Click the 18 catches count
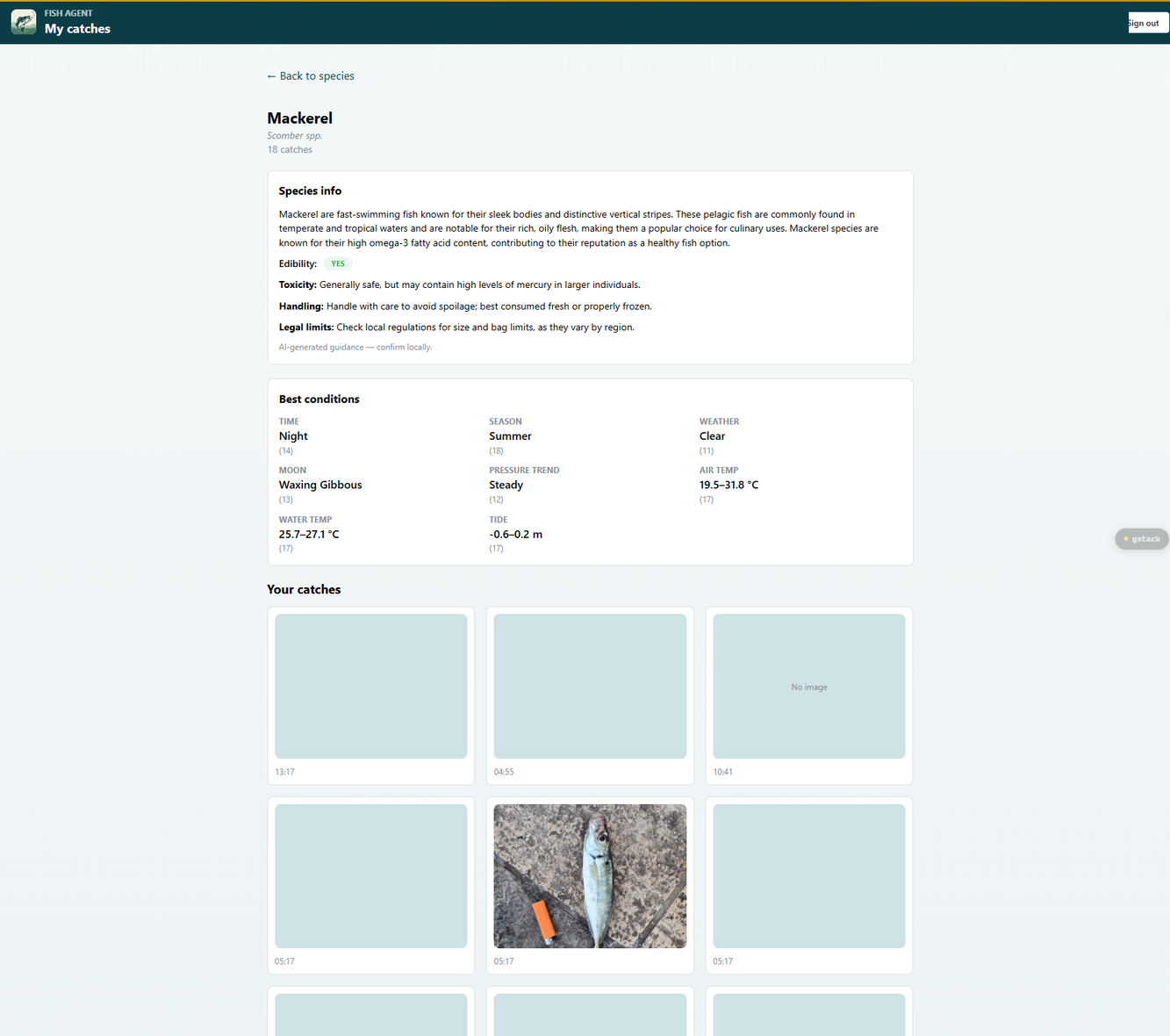Viewport: 1170px width, 1036px height. click(x=290, y=150)
